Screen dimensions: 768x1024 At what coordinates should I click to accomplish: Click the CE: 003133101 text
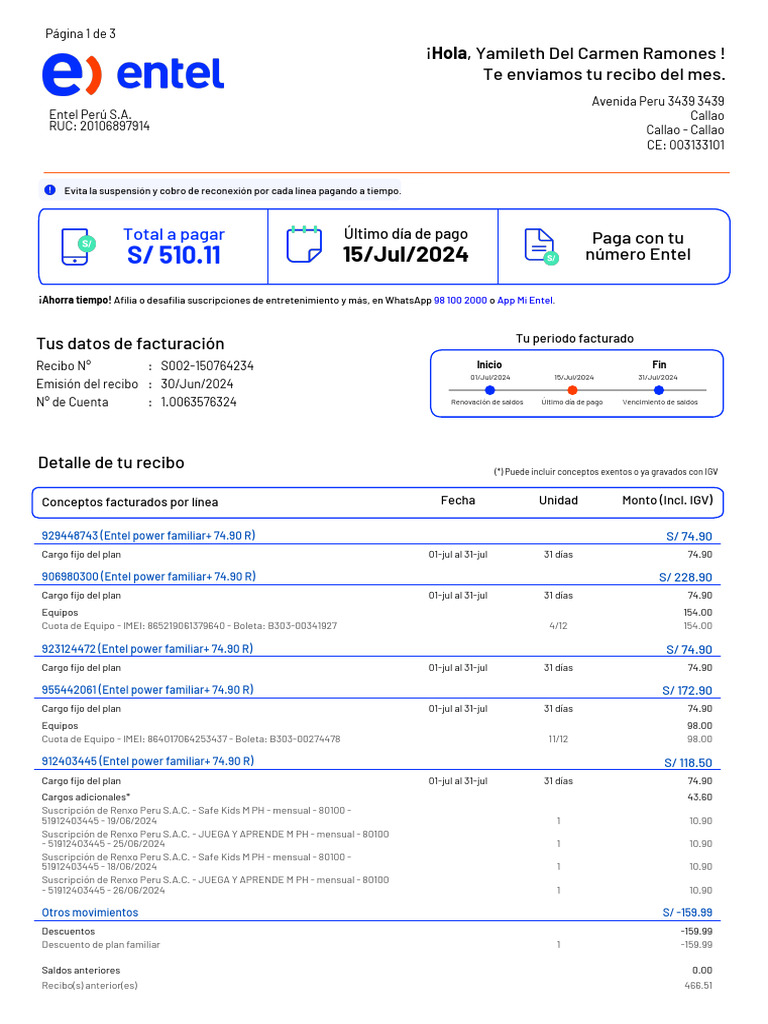(x=686, y=145)
